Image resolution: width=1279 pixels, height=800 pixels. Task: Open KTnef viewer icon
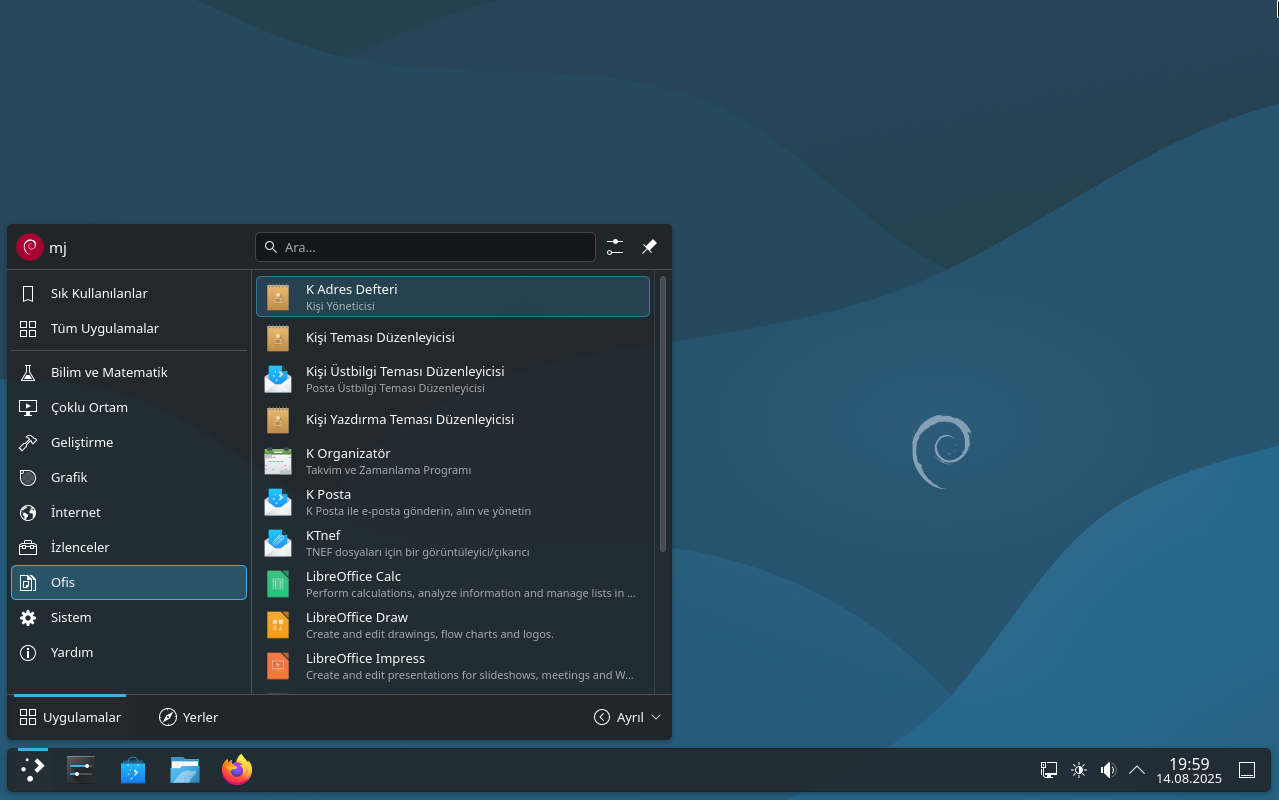coord(278,543)
